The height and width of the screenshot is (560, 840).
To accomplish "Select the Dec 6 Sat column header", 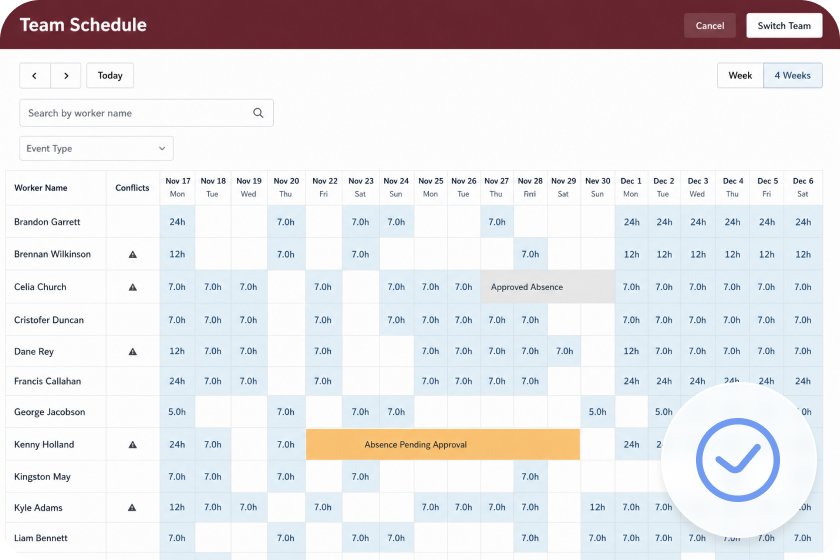I will tap(803, 188).
